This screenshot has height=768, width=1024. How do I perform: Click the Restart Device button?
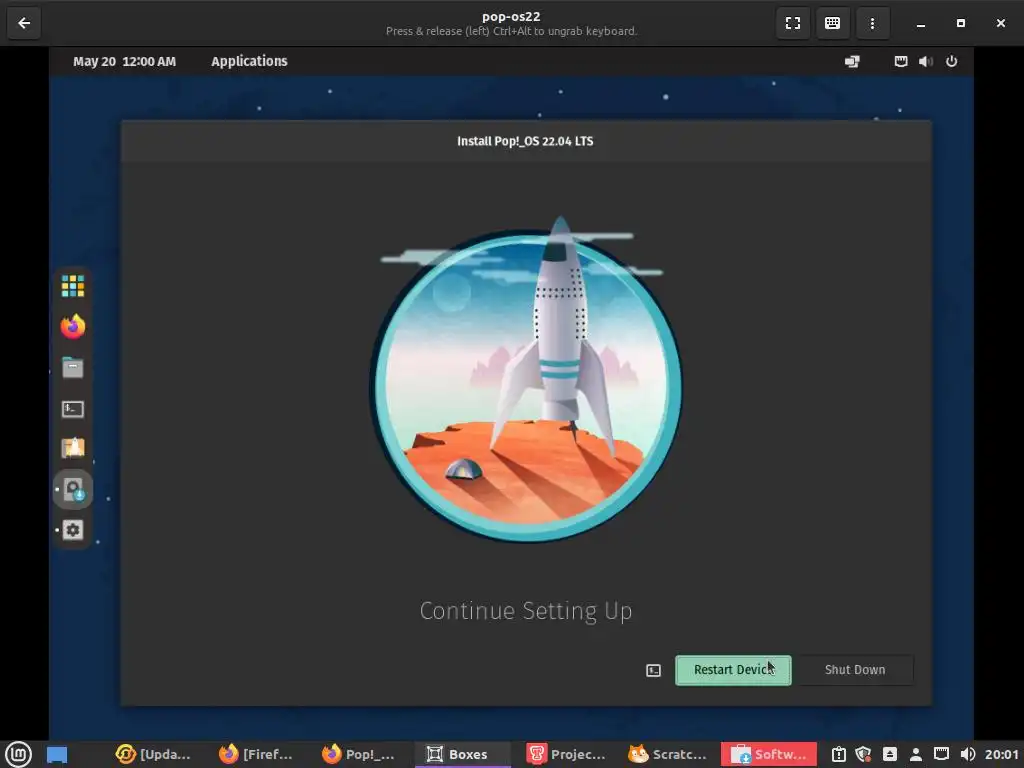click(x=733, y=670)
